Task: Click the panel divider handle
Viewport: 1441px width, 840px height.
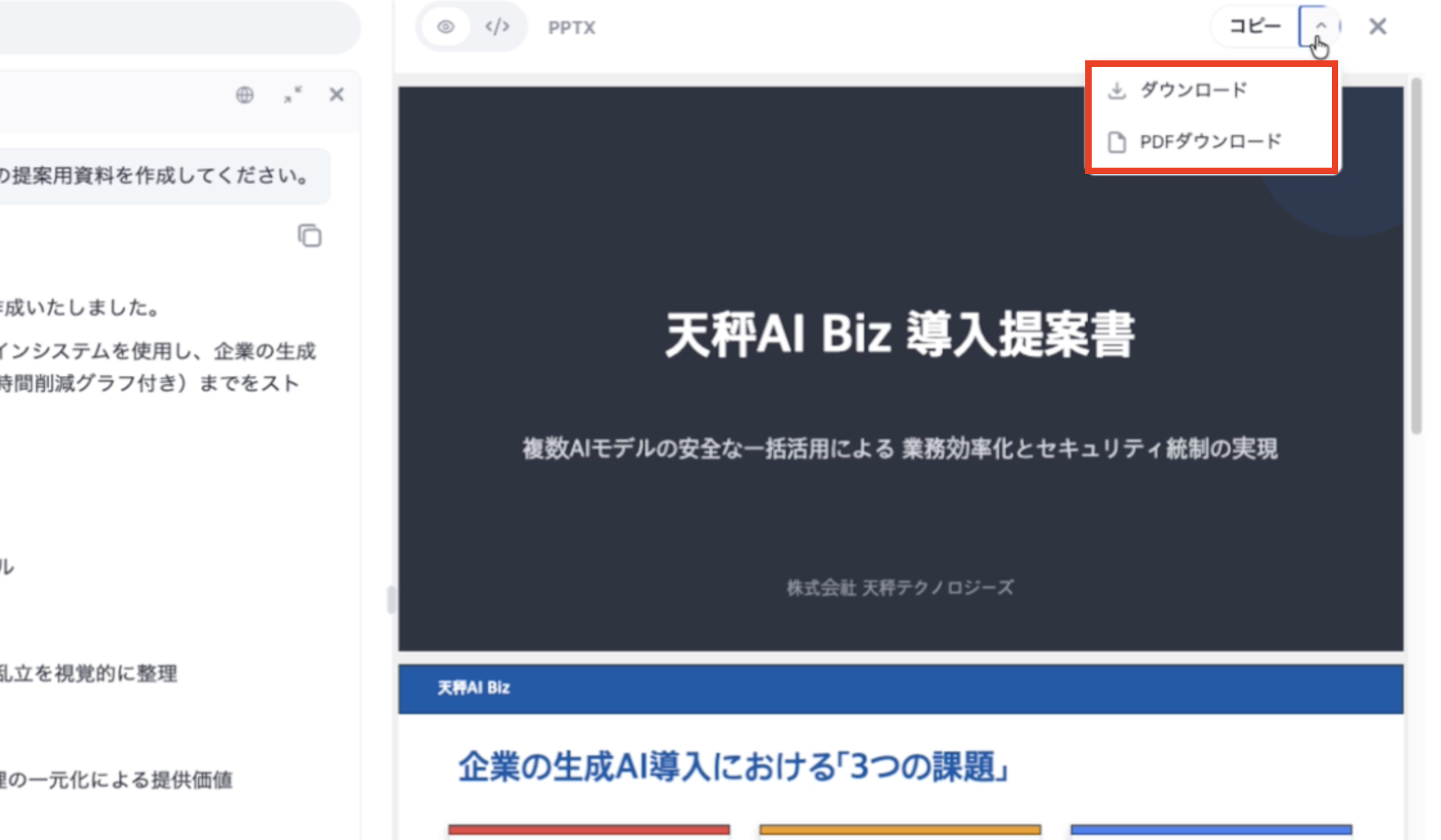Action: (390, 600)
